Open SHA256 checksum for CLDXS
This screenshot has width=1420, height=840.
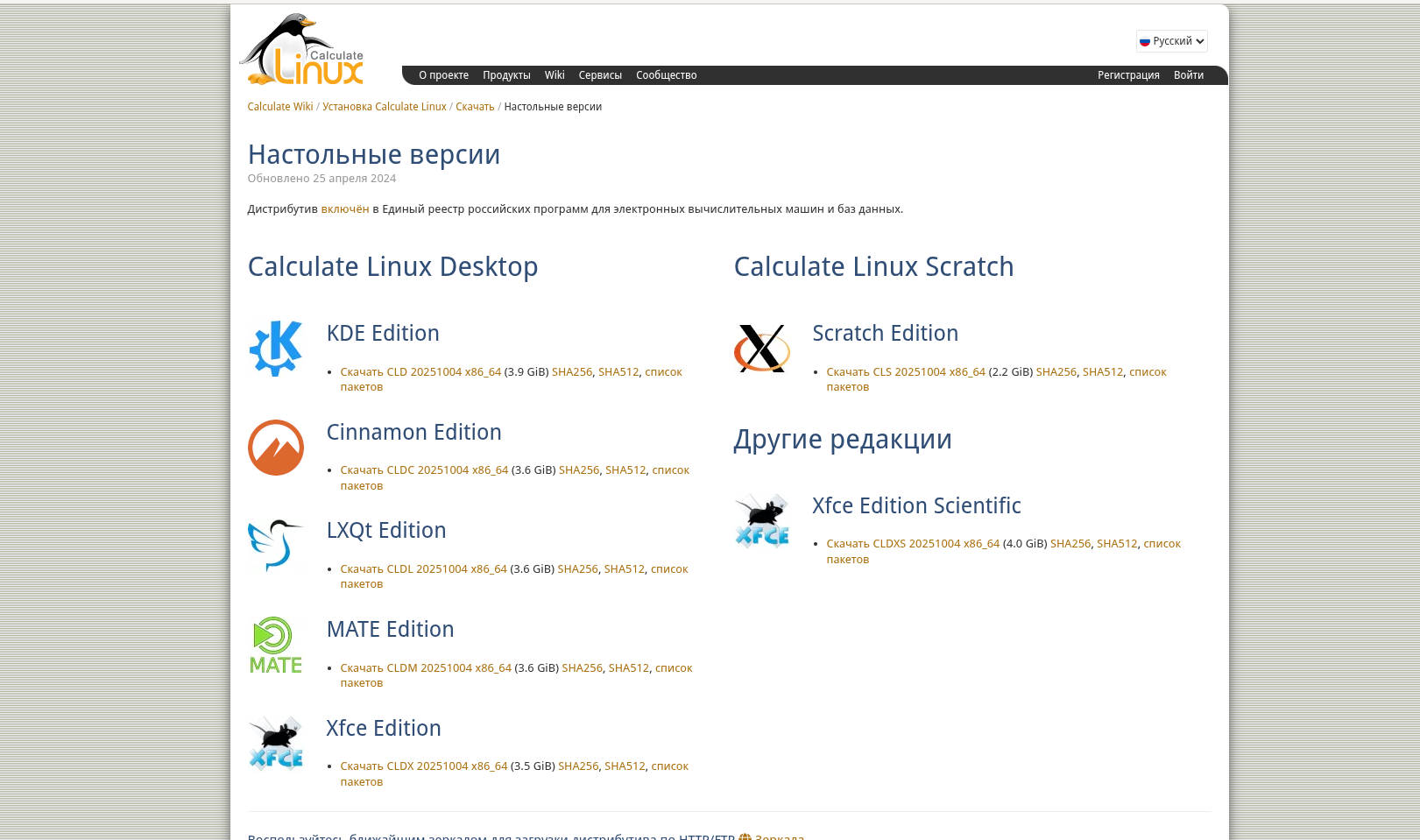click(x=1070, y=544)
